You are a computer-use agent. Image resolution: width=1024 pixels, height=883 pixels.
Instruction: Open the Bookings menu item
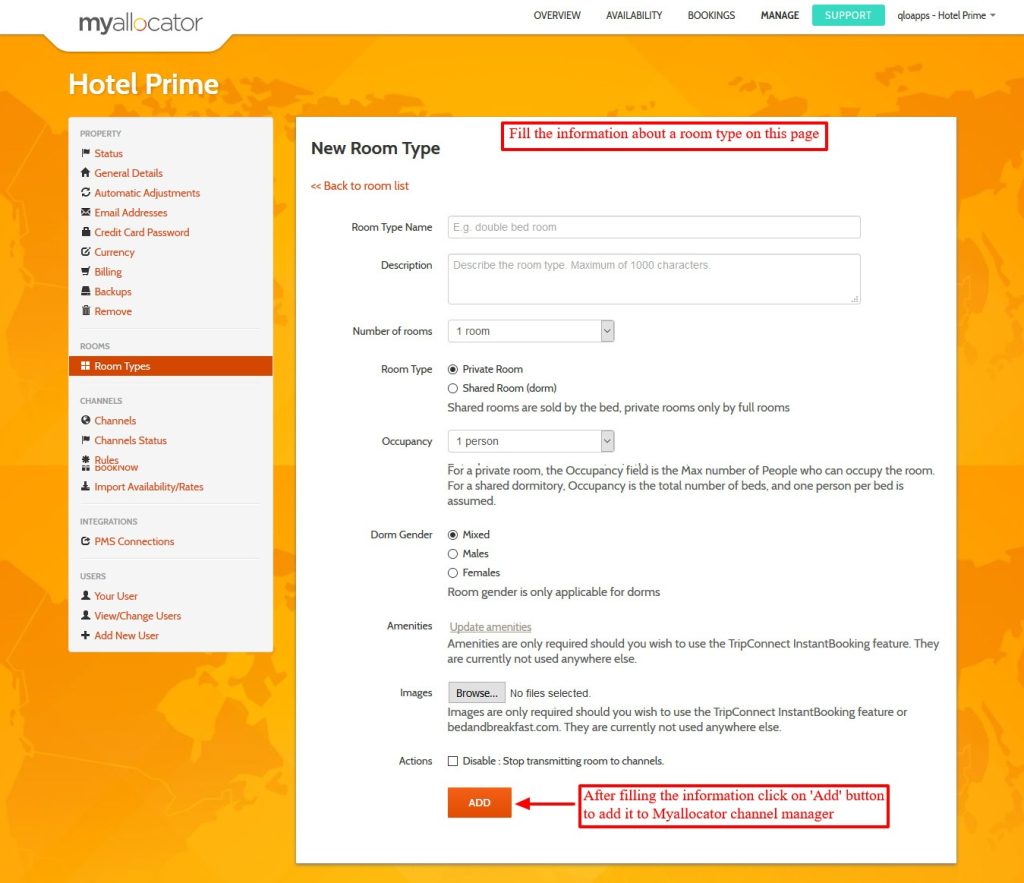tap(711, 16)
